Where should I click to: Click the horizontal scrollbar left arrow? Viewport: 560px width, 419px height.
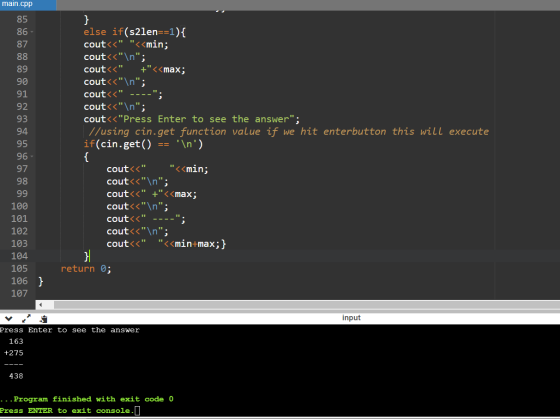pyautogui.click(x=41, y=305)
